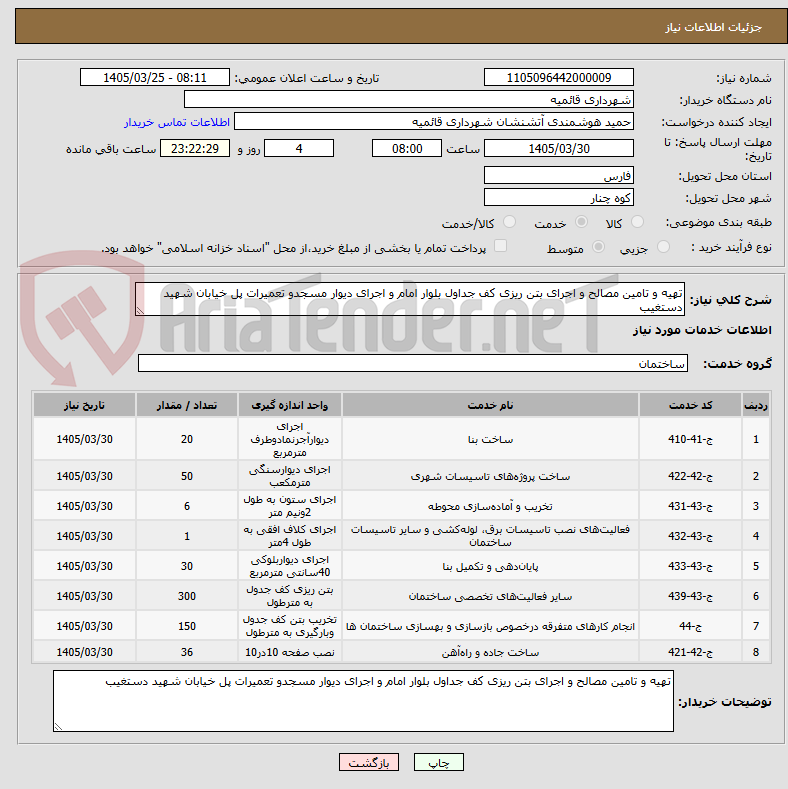This screenshot has height=789, width=788.
Task: Click service code ج-43-432
Action: tap(690, 536)
